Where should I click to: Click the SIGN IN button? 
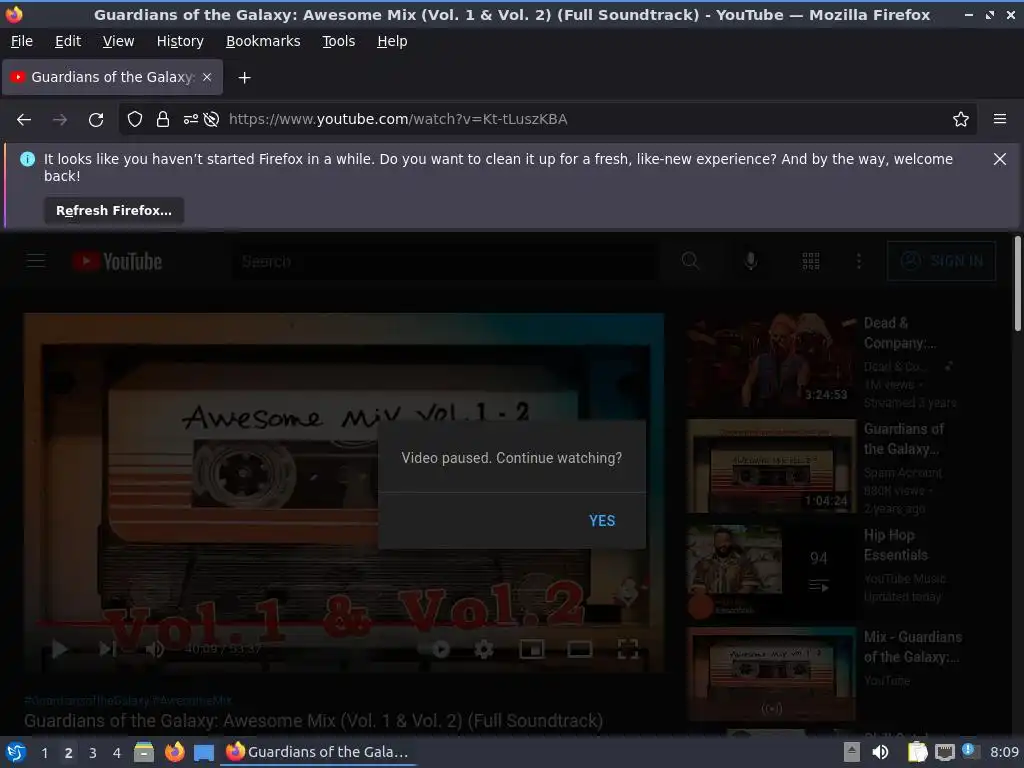point(941,261)
